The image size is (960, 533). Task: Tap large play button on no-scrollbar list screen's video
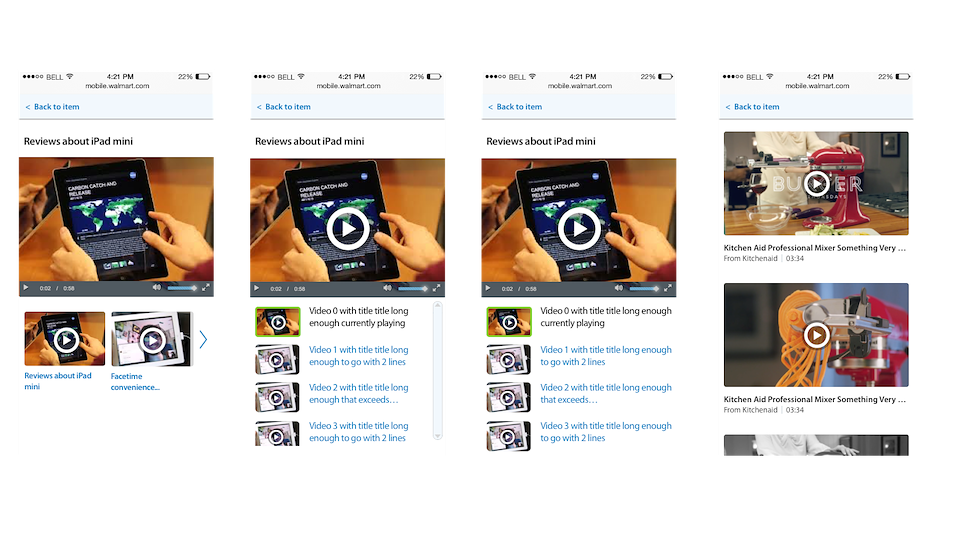click(579, 229)
